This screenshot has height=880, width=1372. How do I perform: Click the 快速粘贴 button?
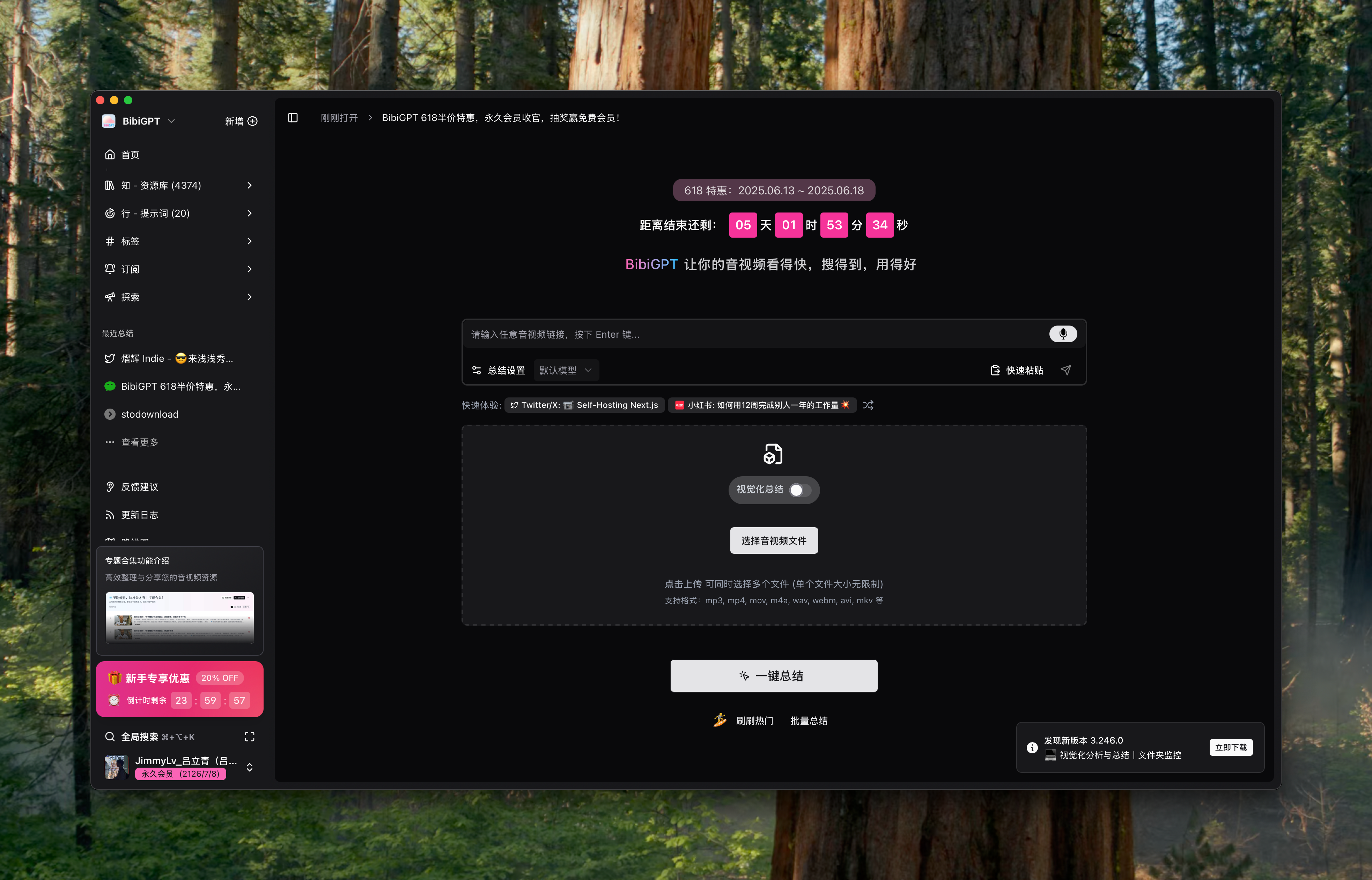tap(1016, 370)
